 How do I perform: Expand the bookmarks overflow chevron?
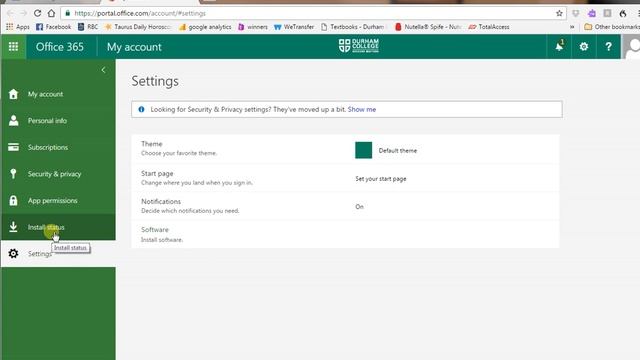[572, 27]
